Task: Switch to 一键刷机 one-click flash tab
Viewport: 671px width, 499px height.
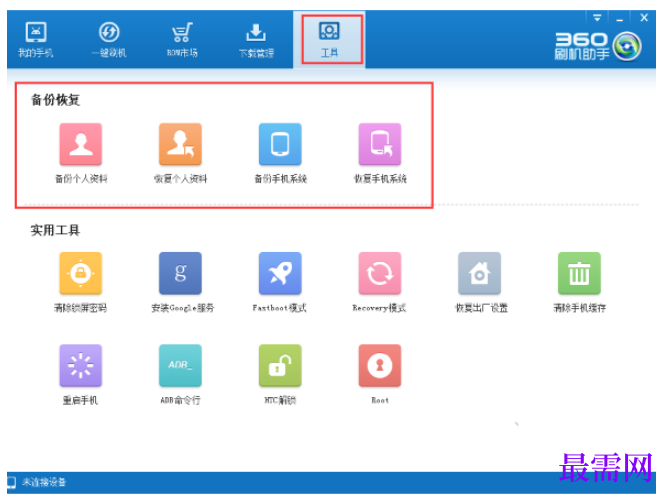Action: 109,40
